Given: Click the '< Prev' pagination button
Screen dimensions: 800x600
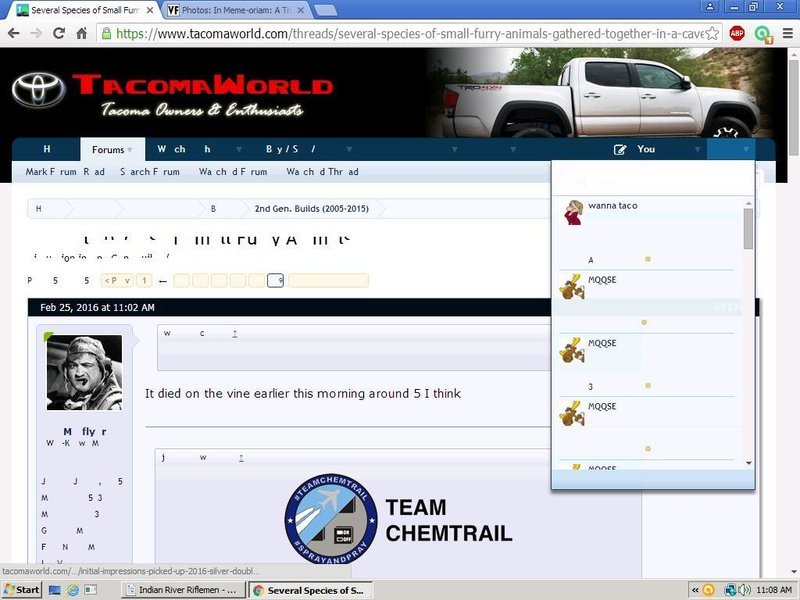Looking at the screenshot, I should pos(117,281).
